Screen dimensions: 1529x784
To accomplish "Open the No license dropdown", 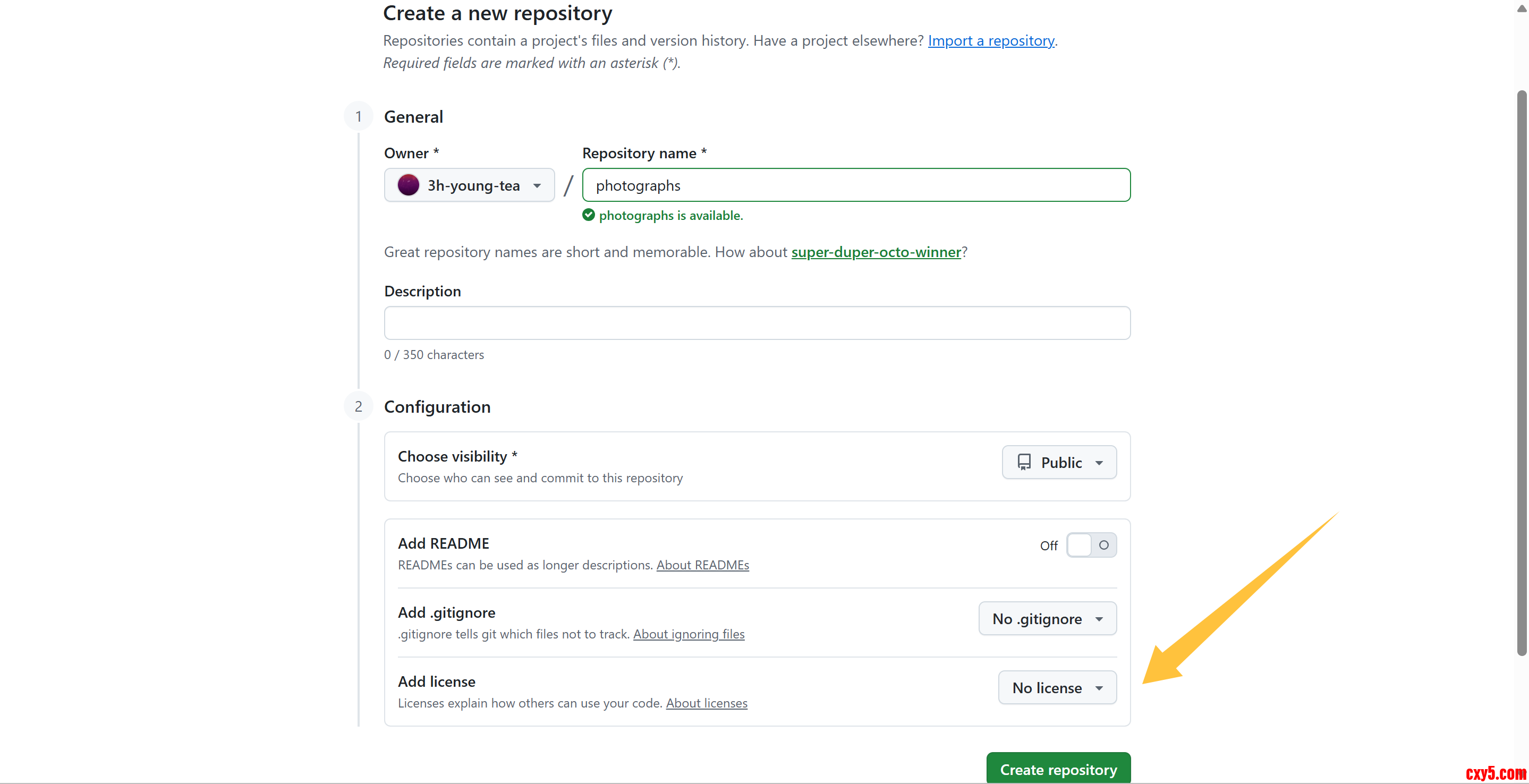I will (x=1057, y=687).
